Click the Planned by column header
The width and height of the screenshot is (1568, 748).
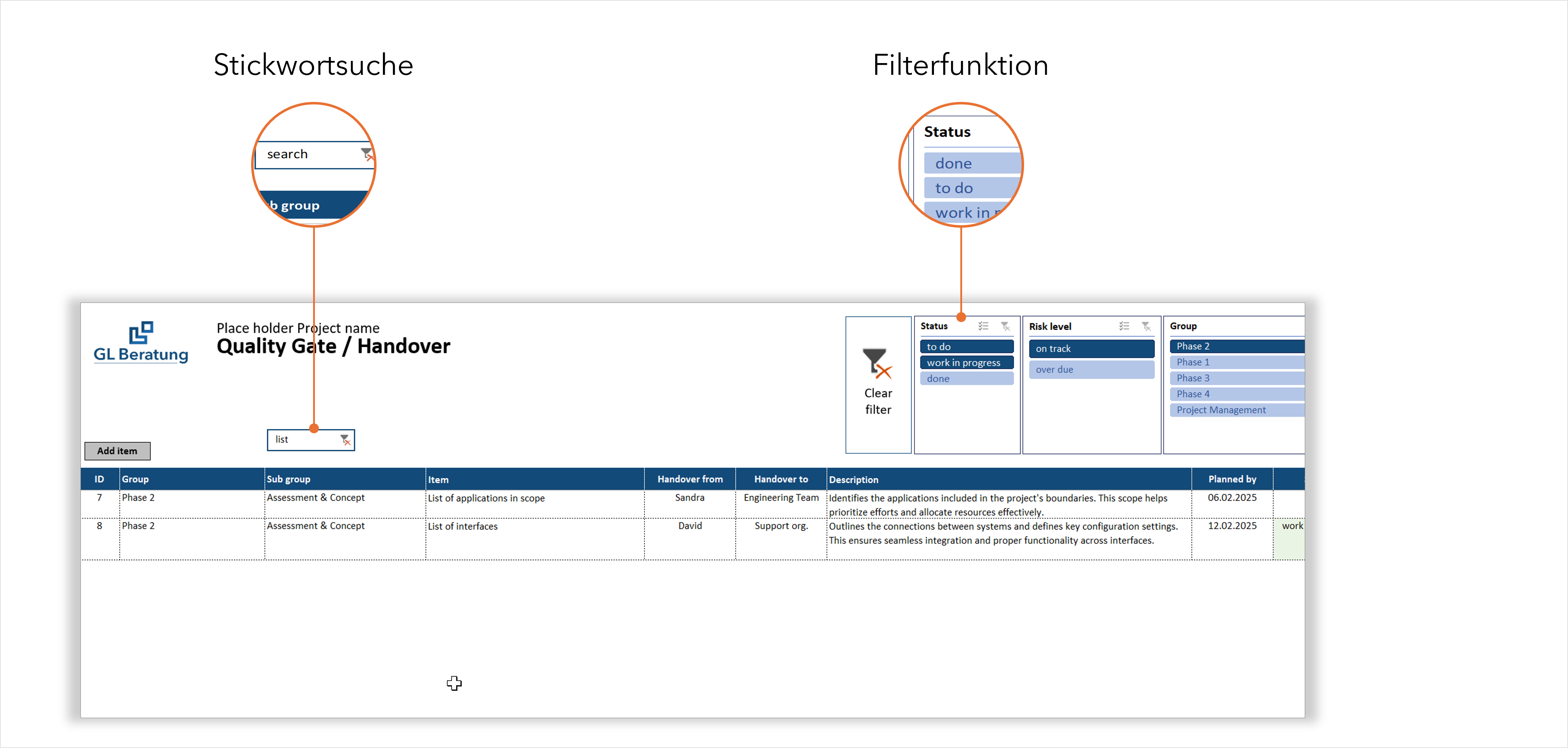tap(1232, 479)
